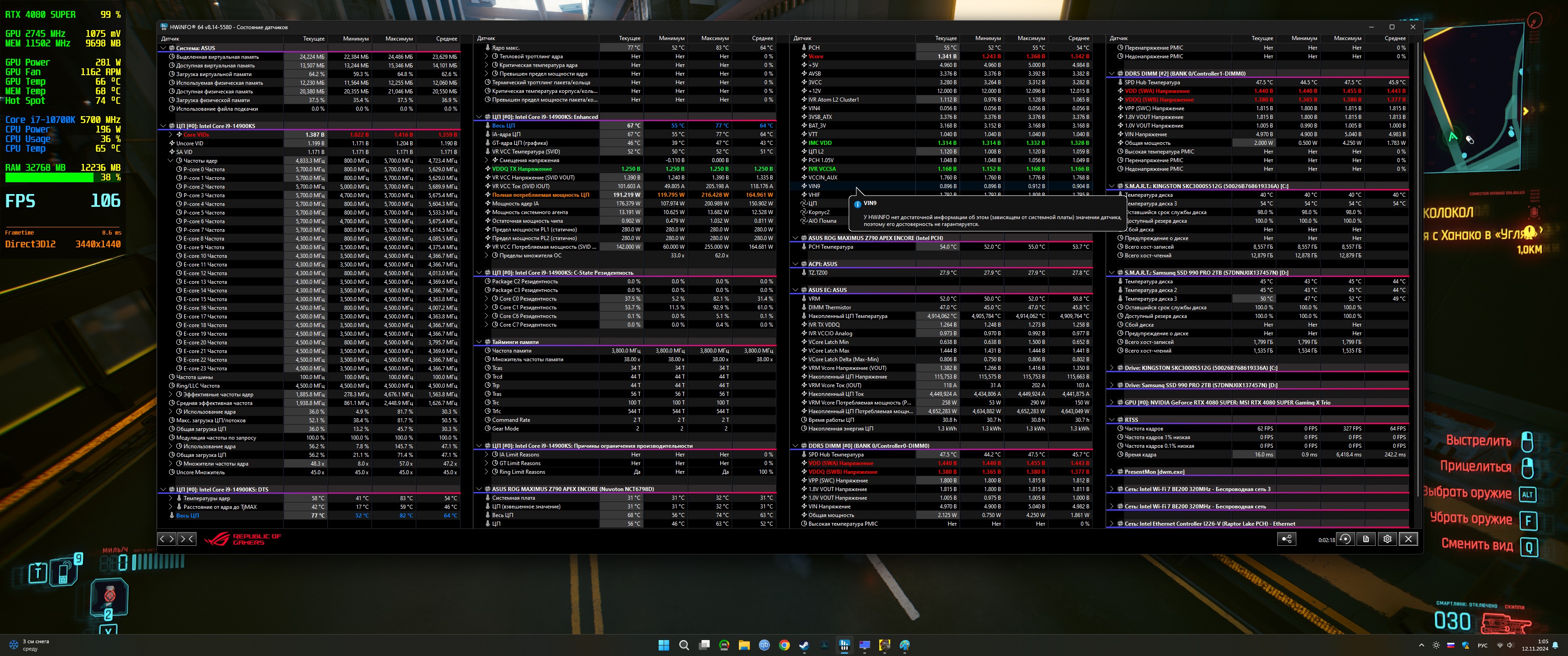
Task: Select the Полная потребляемая мощность ЦП row
Action: coord(540,195)
